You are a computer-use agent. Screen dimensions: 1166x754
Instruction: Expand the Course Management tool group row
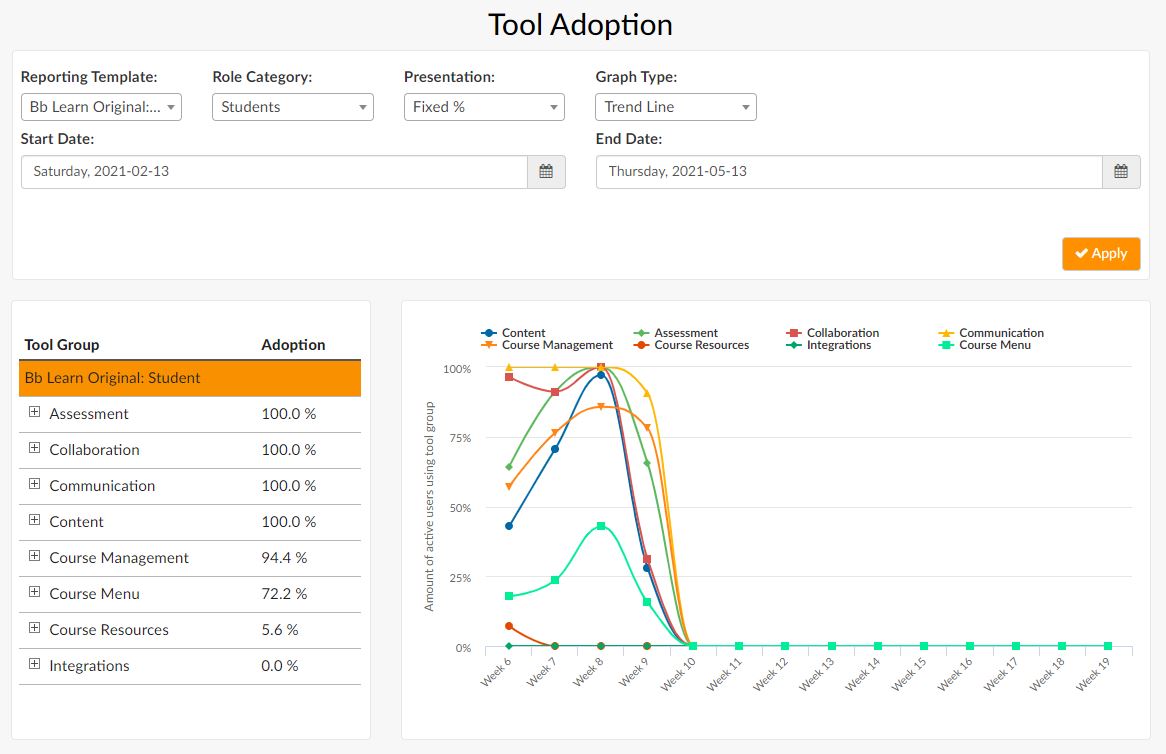pyautogui.click(x=34, y=555)
